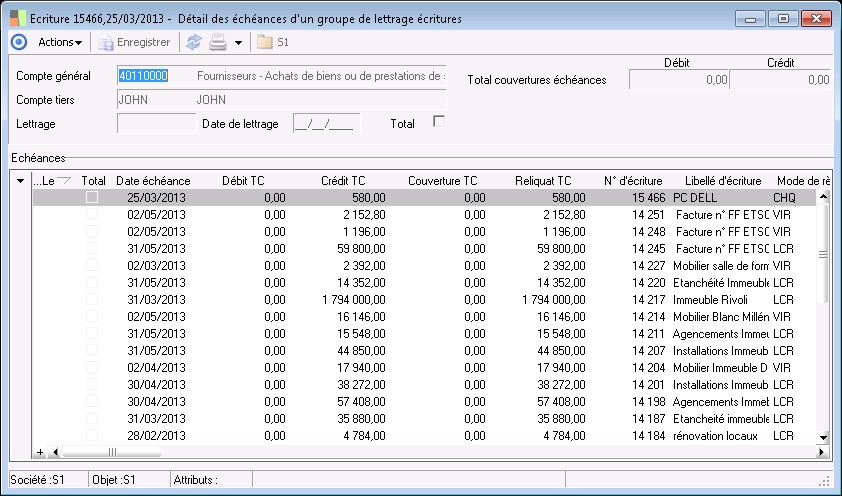Click the filter icon in Le column header
Image resolution: width=842 pixels, height=496 pixels.
tap(65, 181)
